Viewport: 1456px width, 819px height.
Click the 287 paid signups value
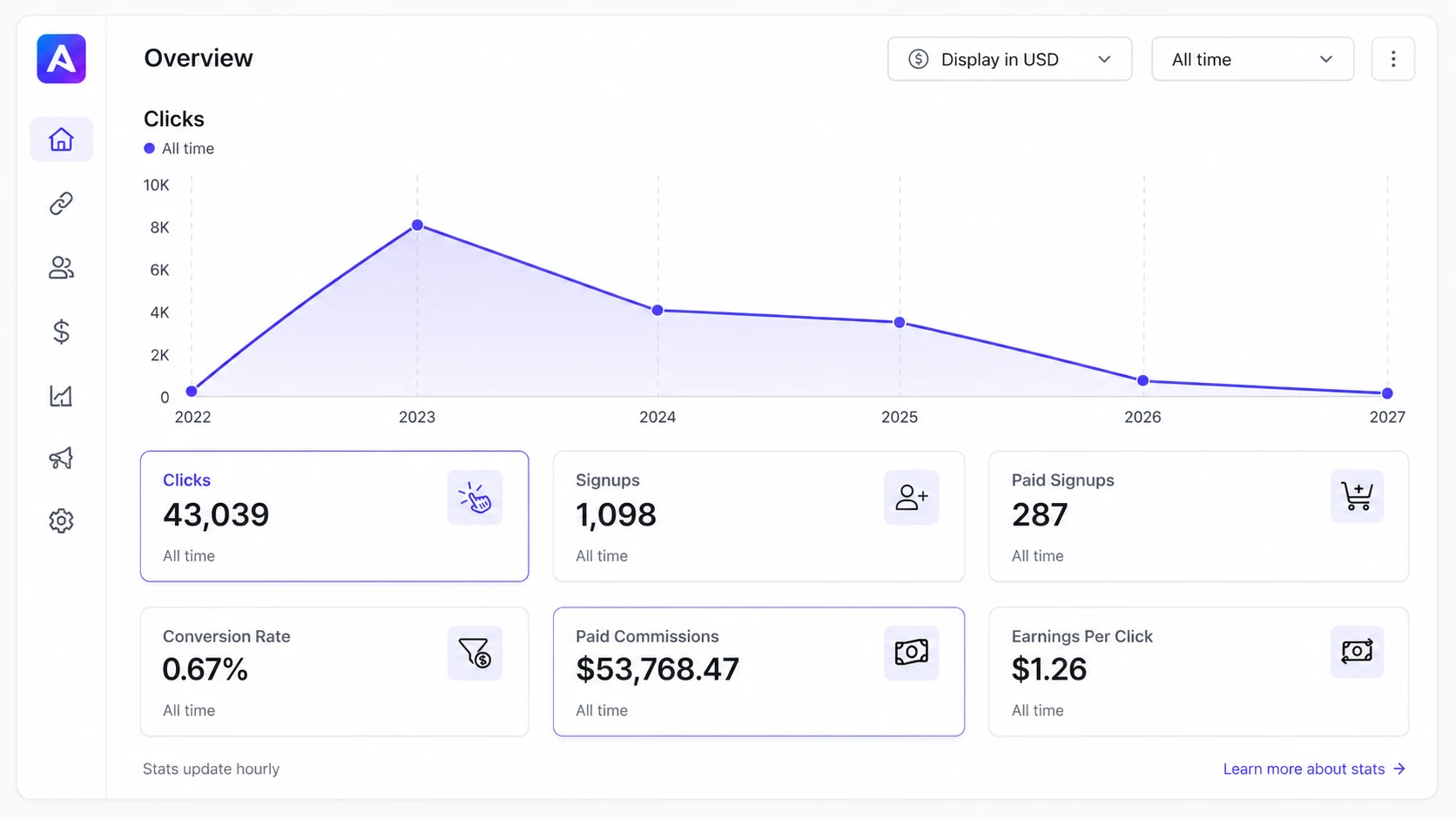(x=1040, y=515)
